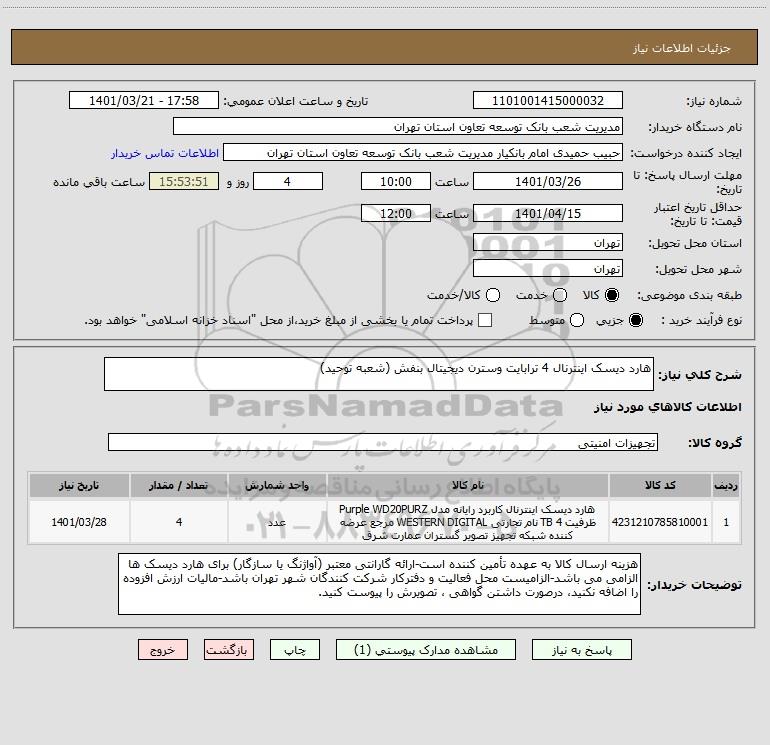Image resolution: width=770 pixels, height=745 pixels.
Task: Click the چاپ print button
Action: tap(295, 650)
